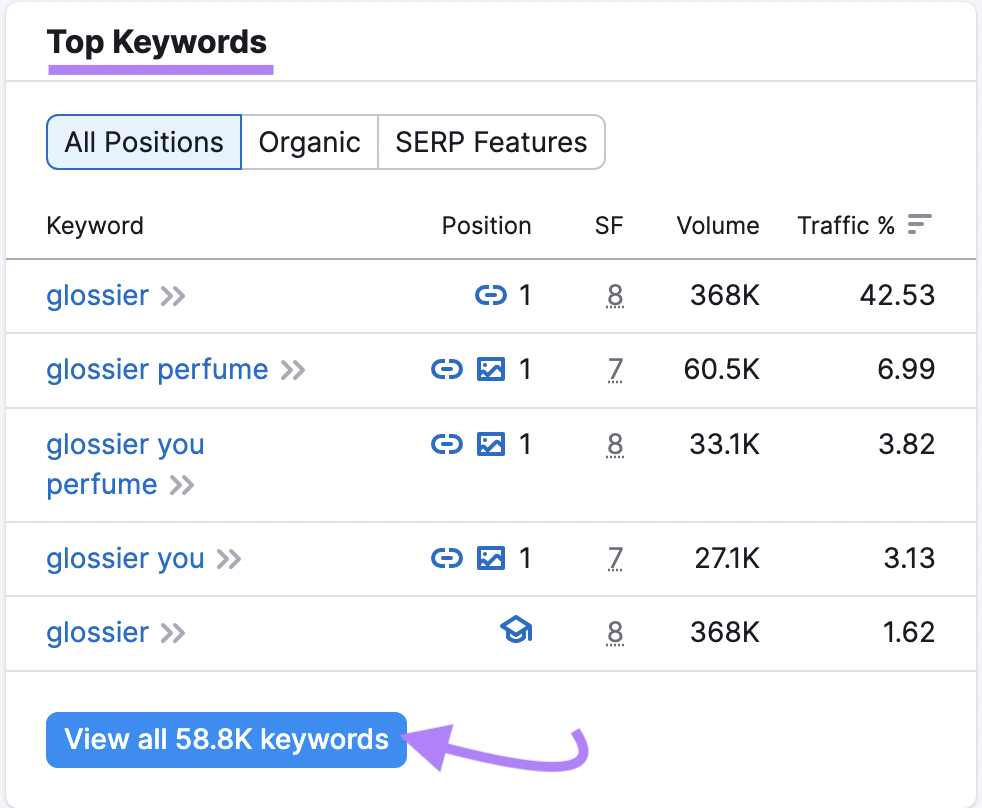Click the chevron after "glossier perfume"

tap(291, 370)
